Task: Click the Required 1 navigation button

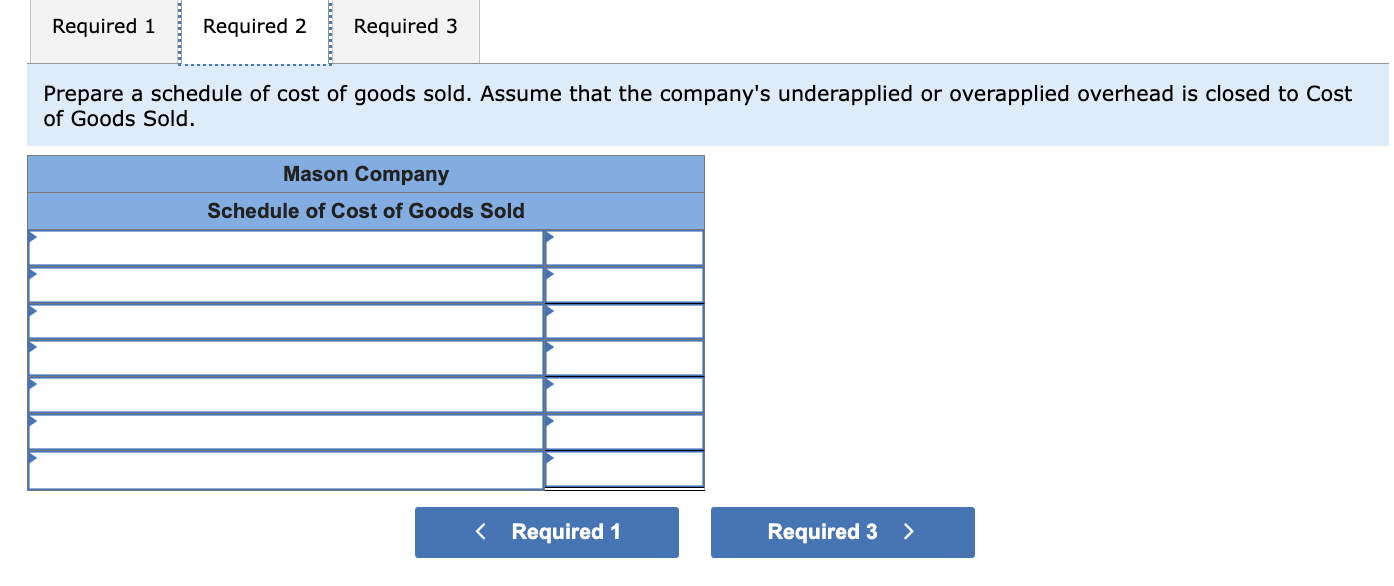Action: (x=546, y=532)
